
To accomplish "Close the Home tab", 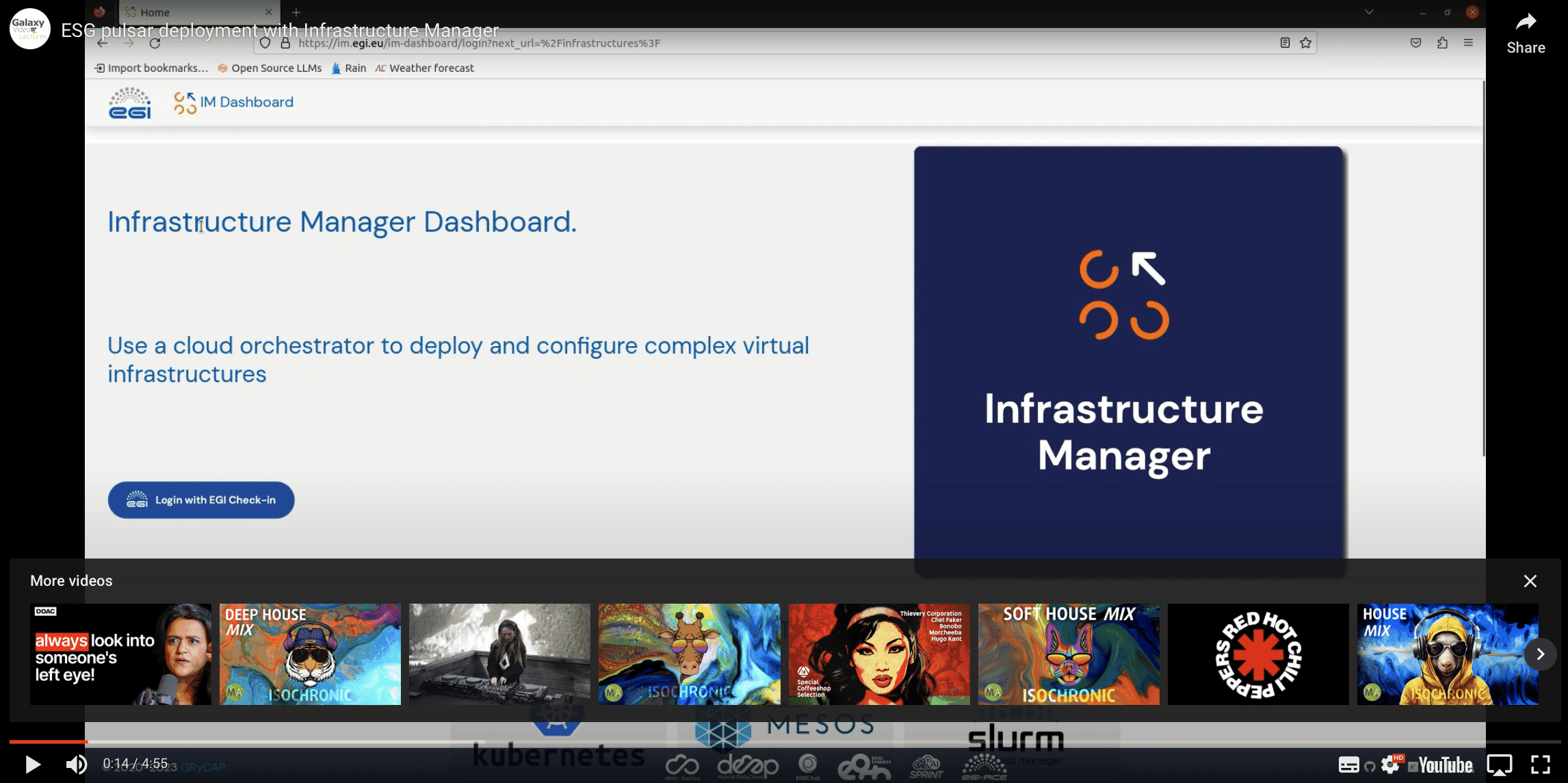I will point(268,12).
